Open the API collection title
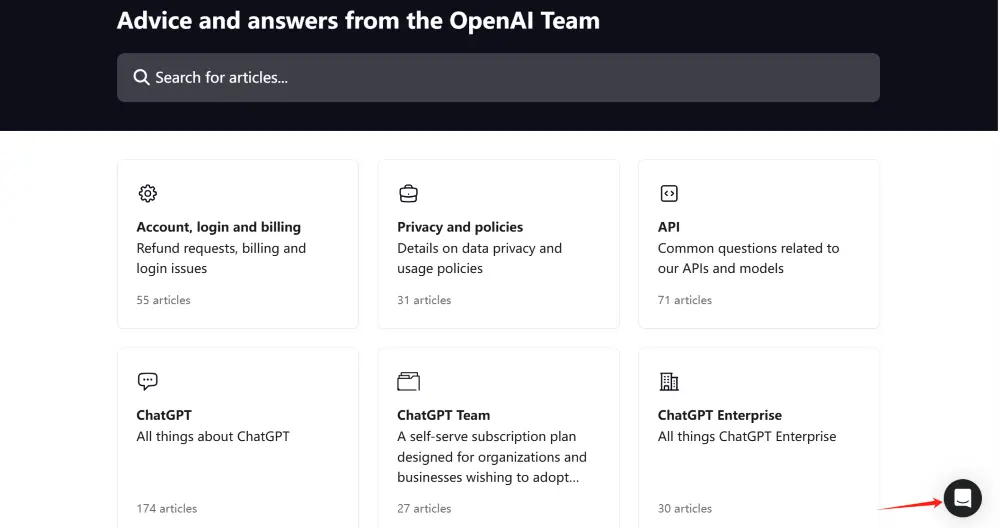This screenshot has height=528, width=1000. (x=668, y=227)
